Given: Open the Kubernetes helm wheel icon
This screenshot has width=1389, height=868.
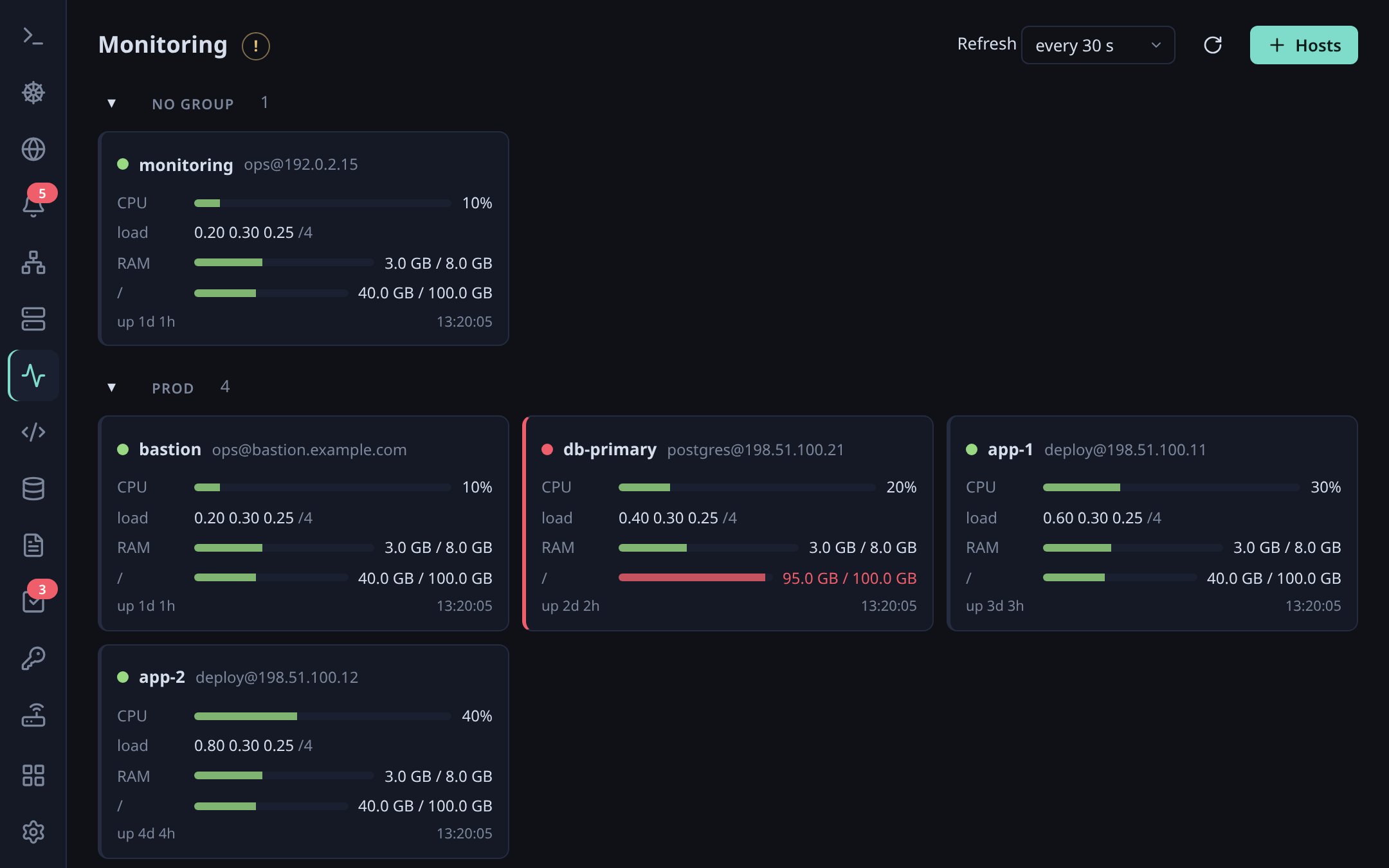Looking at the screenshot, I should tap(33, 93).
